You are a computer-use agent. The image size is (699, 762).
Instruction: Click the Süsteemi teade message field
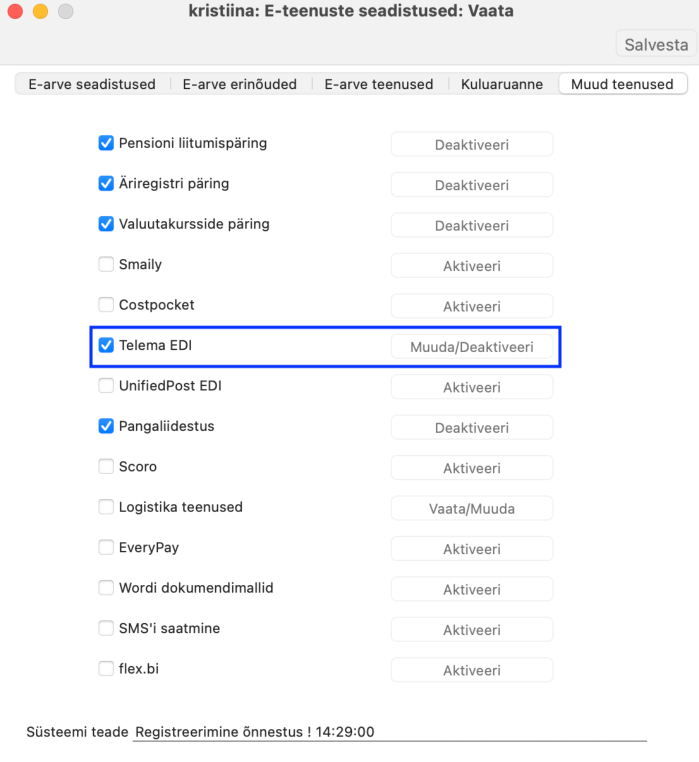(390, 732)
